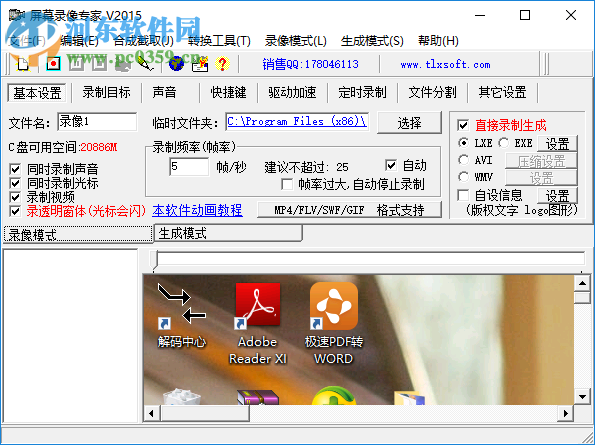The width and height of the screenshot is (595, 445).
Task: Open the 本软件动画教程 link
Action: pos(197,210)
